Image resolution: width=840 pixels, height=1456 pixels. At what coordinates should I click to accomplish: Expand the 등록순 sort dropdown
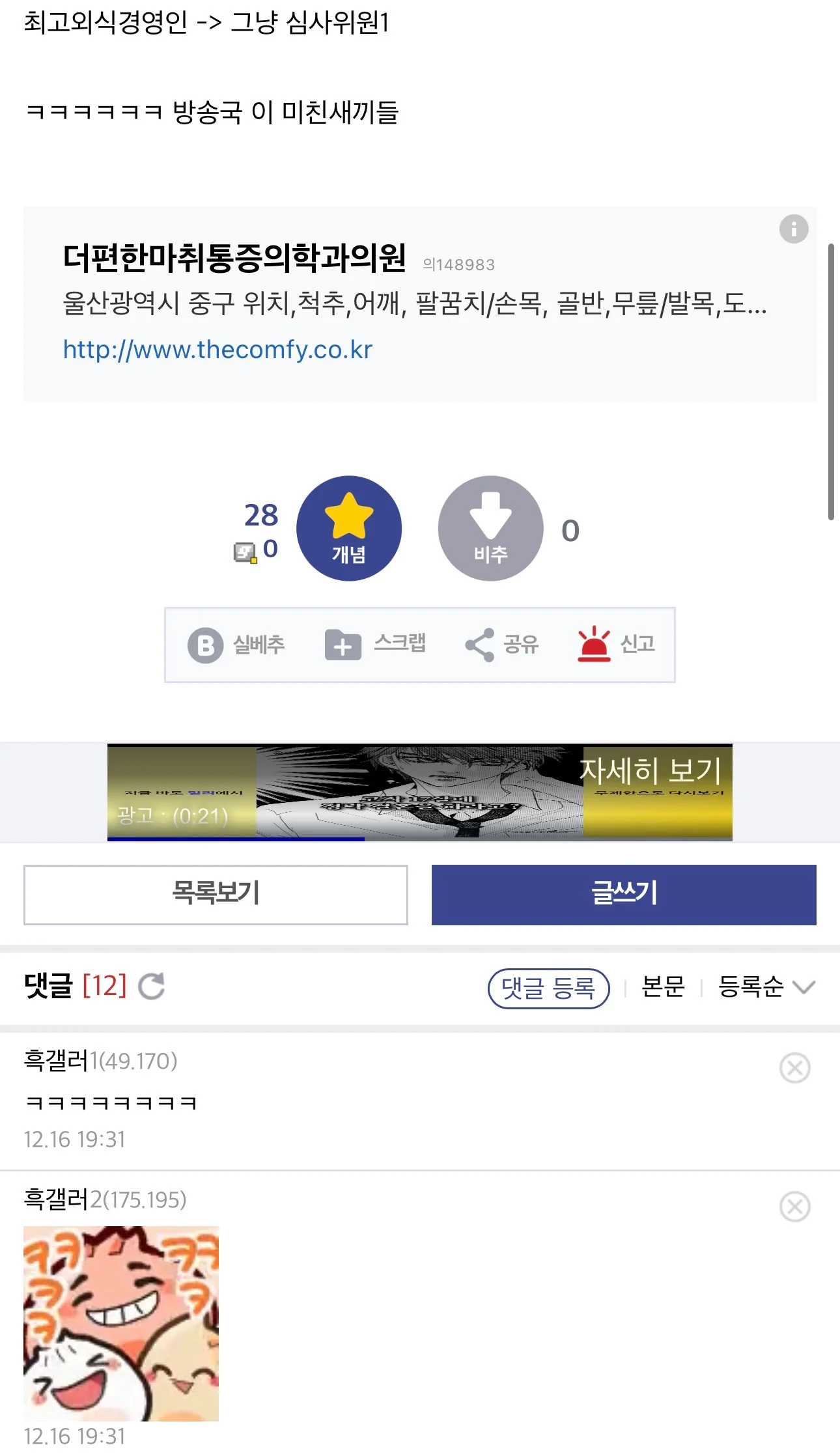coord(766,987)
